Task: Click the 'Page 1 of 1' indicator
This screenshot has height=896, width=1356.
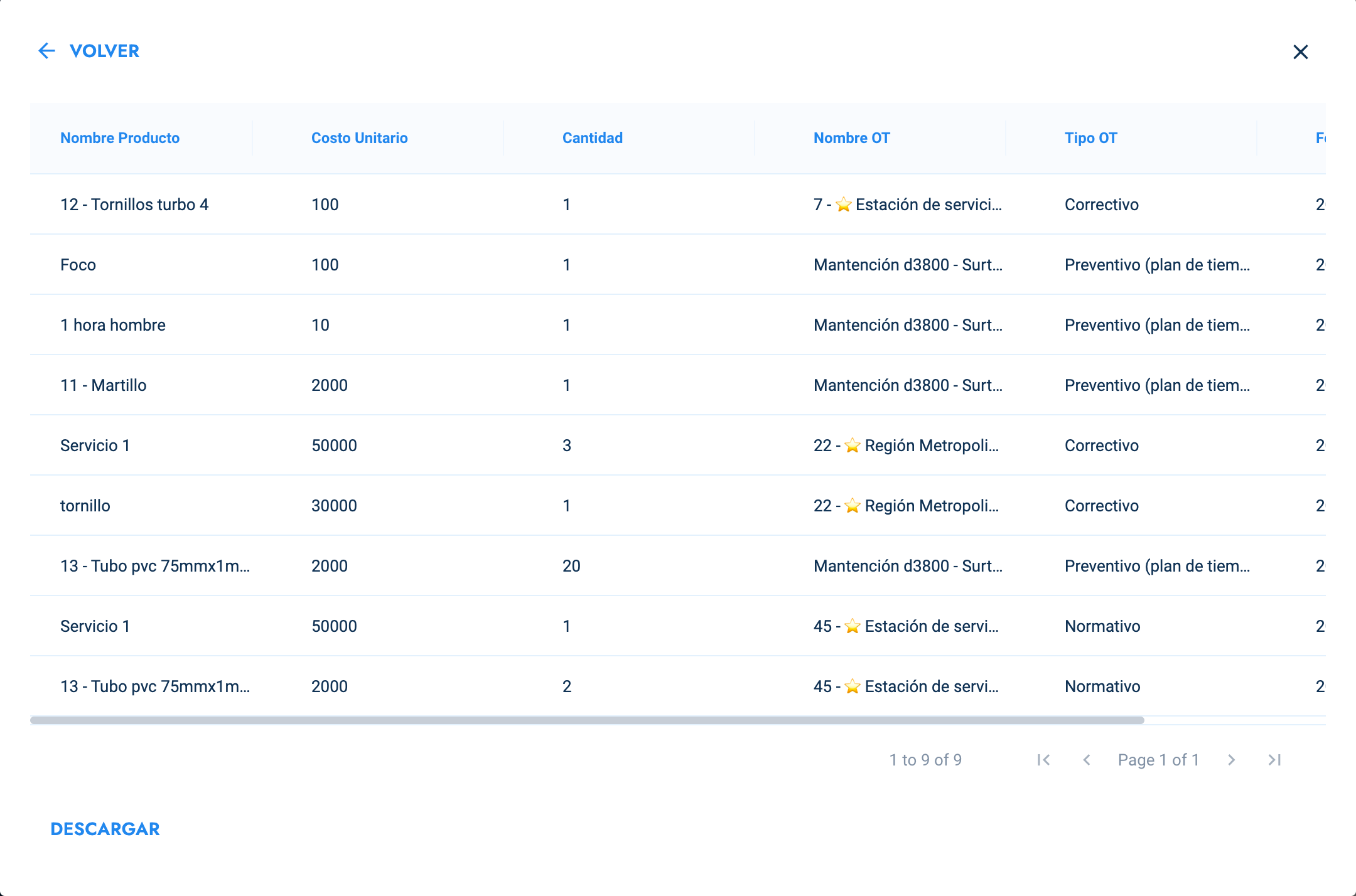Action: tap(1158, 760)
